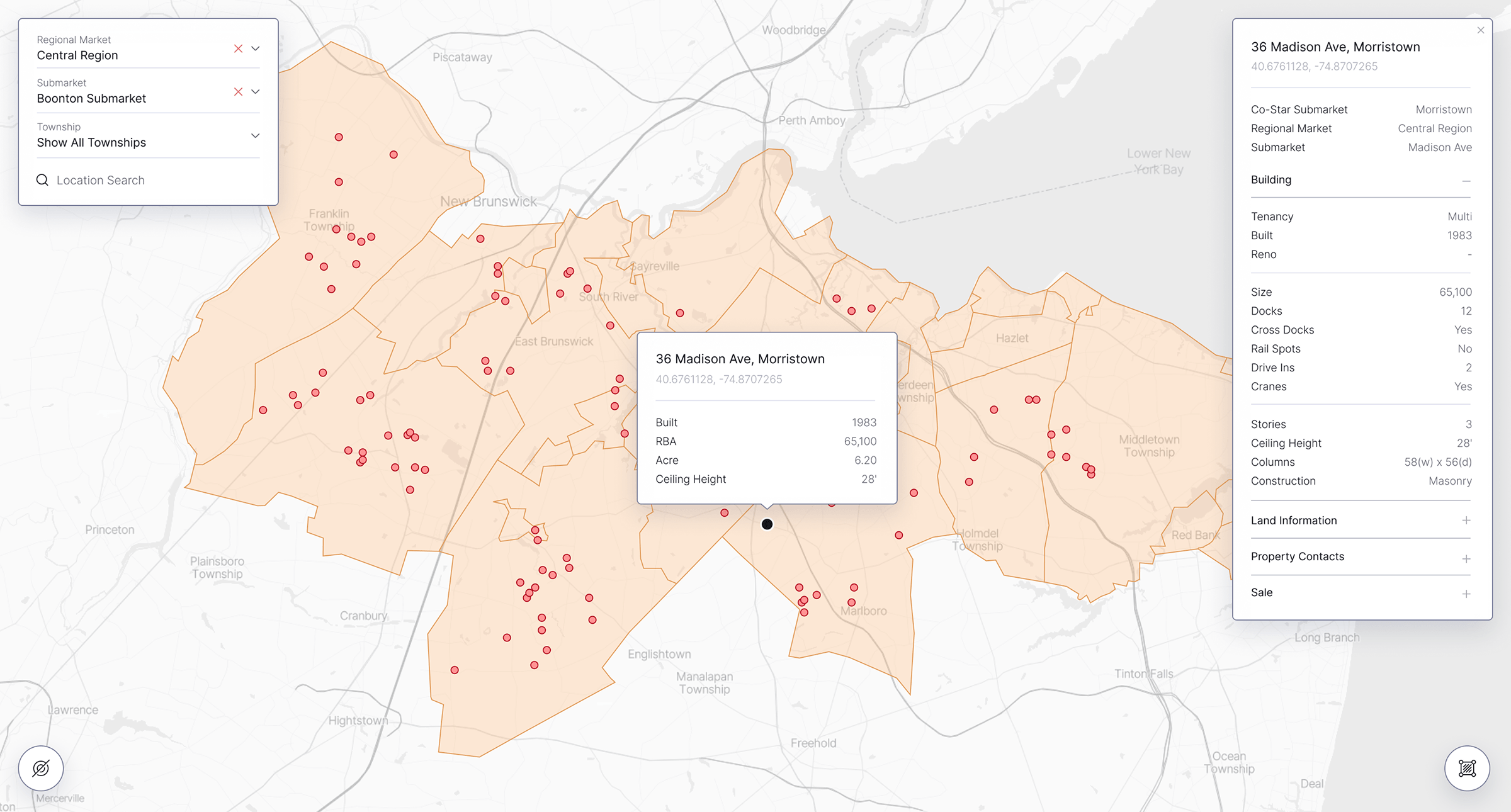Click the Submarket value Madison Ave
This screenshot has width=1511, height=812.
pyautogui.click(x=1440, y=147)
